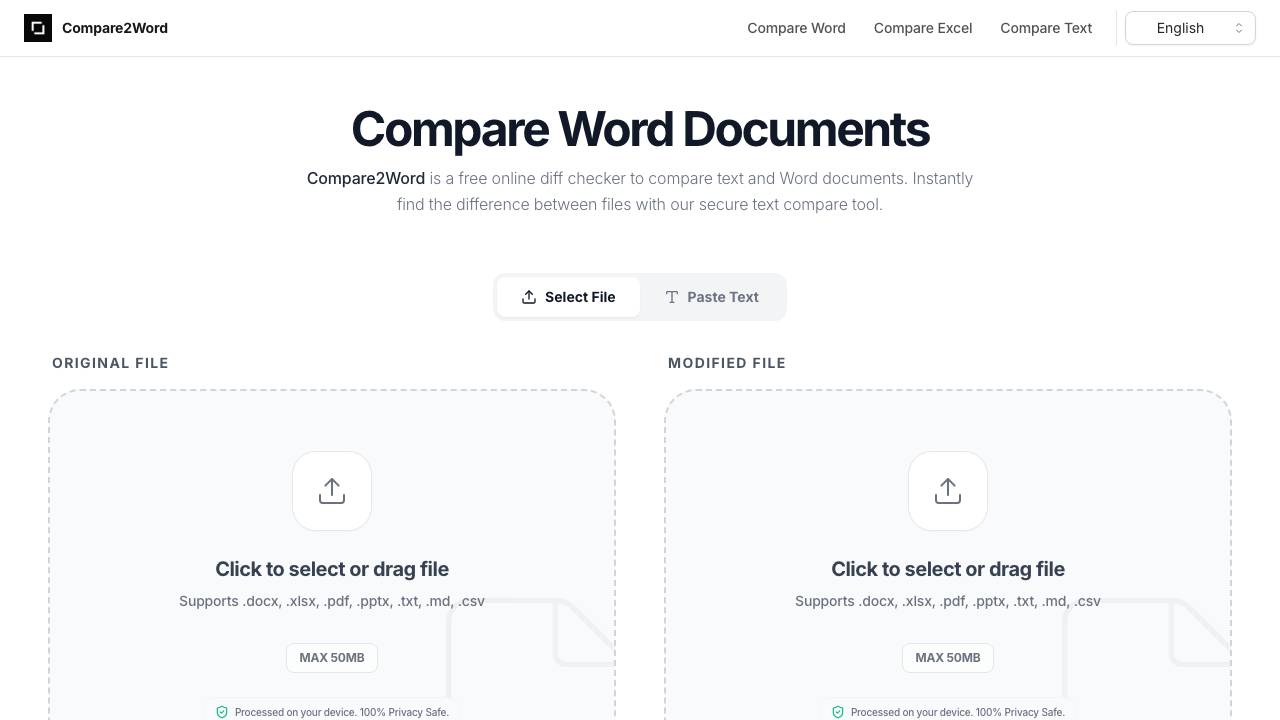
Task: Click the text icon in Paste Text tab
Action: [x=672, y=297]
